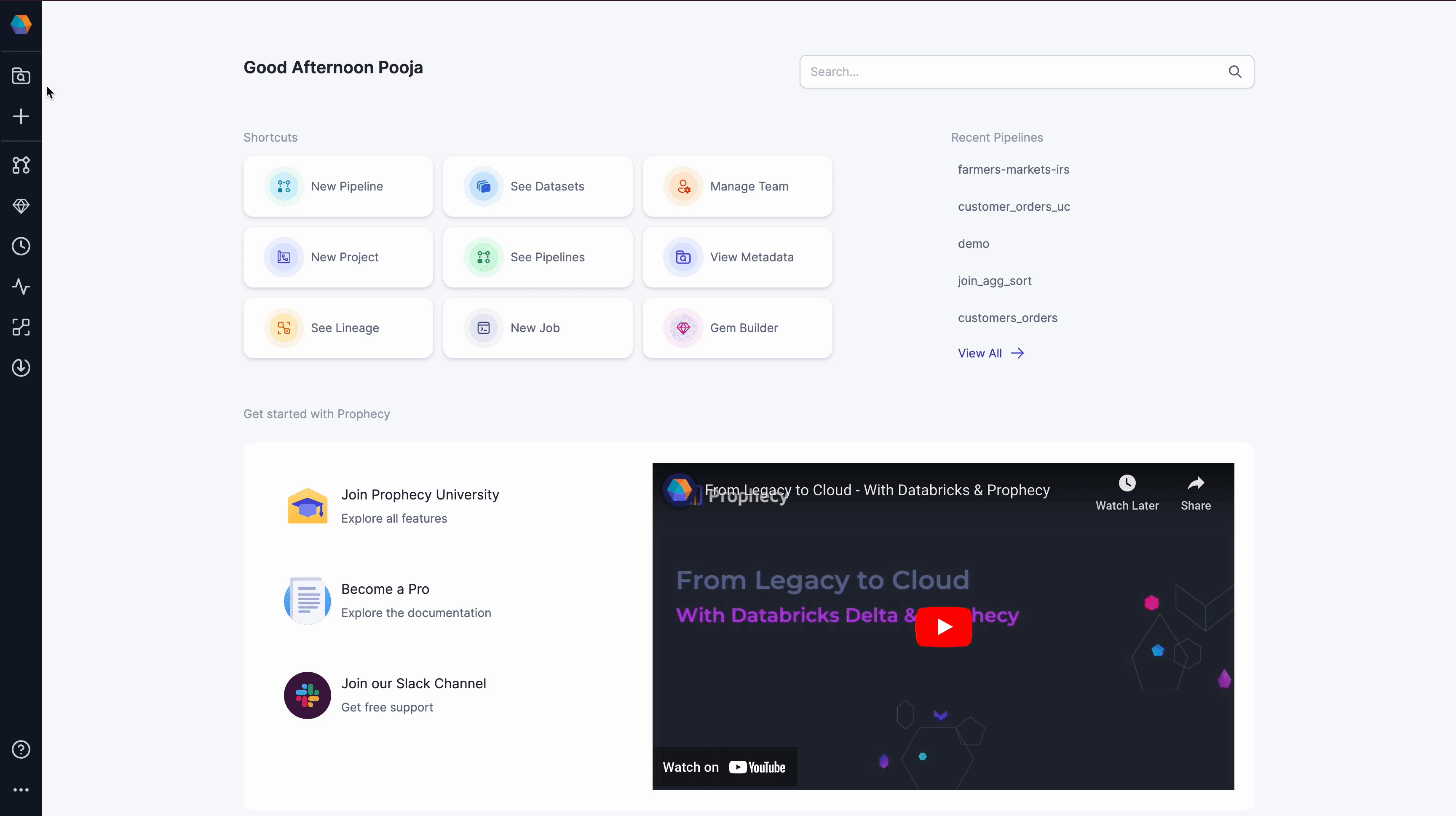This screenshot has height=816, width=1456.
Task: Click View All recent pipelines link
Action: (x=991, y=353)
